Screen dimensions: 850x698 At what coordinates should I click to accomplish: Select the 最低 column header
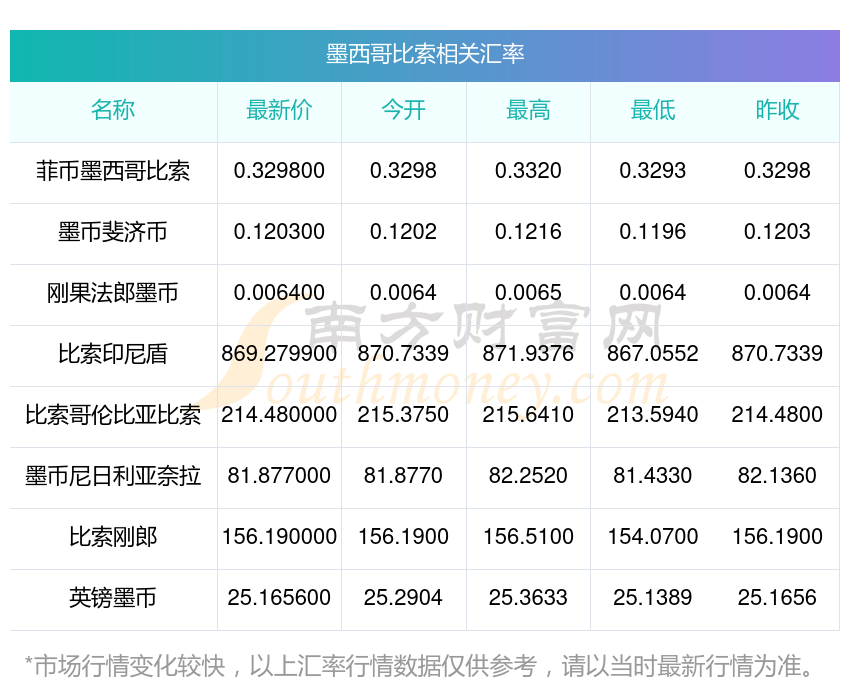click(x=653, y=110)
